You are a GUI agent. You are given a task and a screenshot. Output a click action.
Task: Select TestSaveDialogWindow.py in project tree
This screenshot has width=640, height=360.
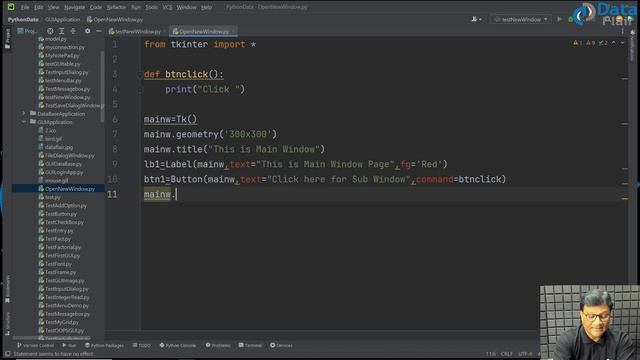coord(71,105)
